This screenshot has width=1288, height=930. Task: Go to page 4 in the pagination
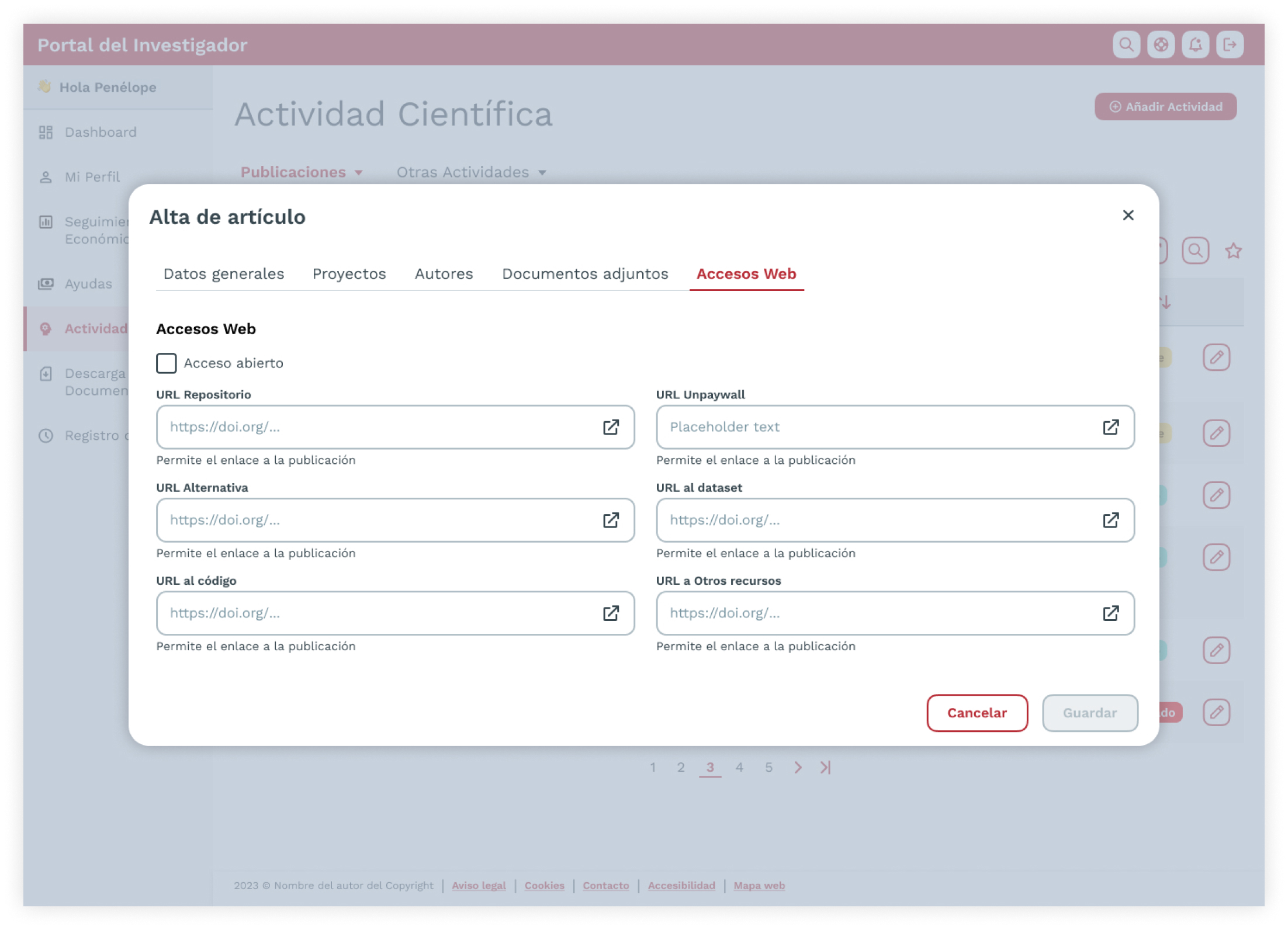click(740, 768)
